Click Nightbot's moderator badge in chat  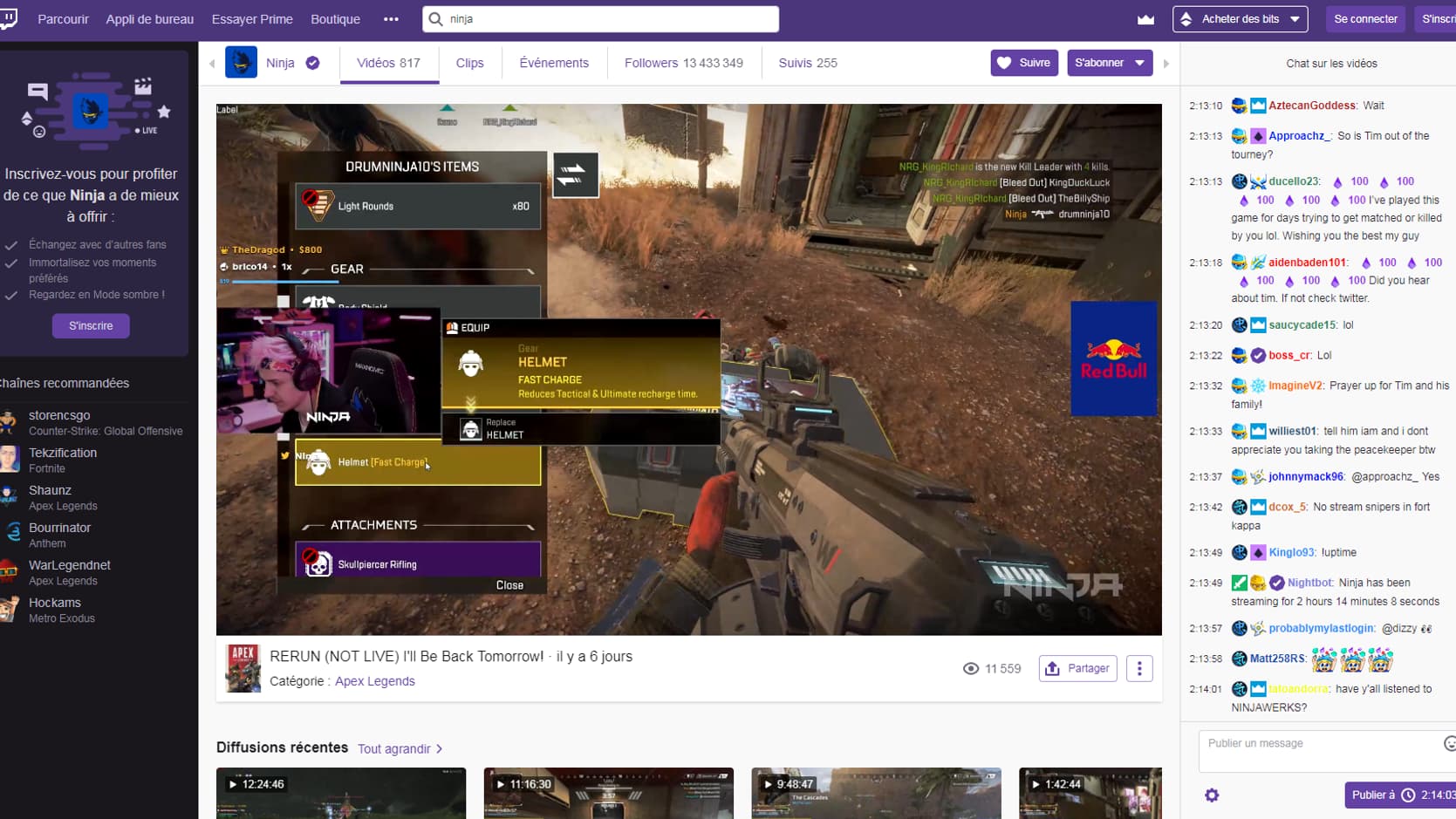coord(1239,583)
